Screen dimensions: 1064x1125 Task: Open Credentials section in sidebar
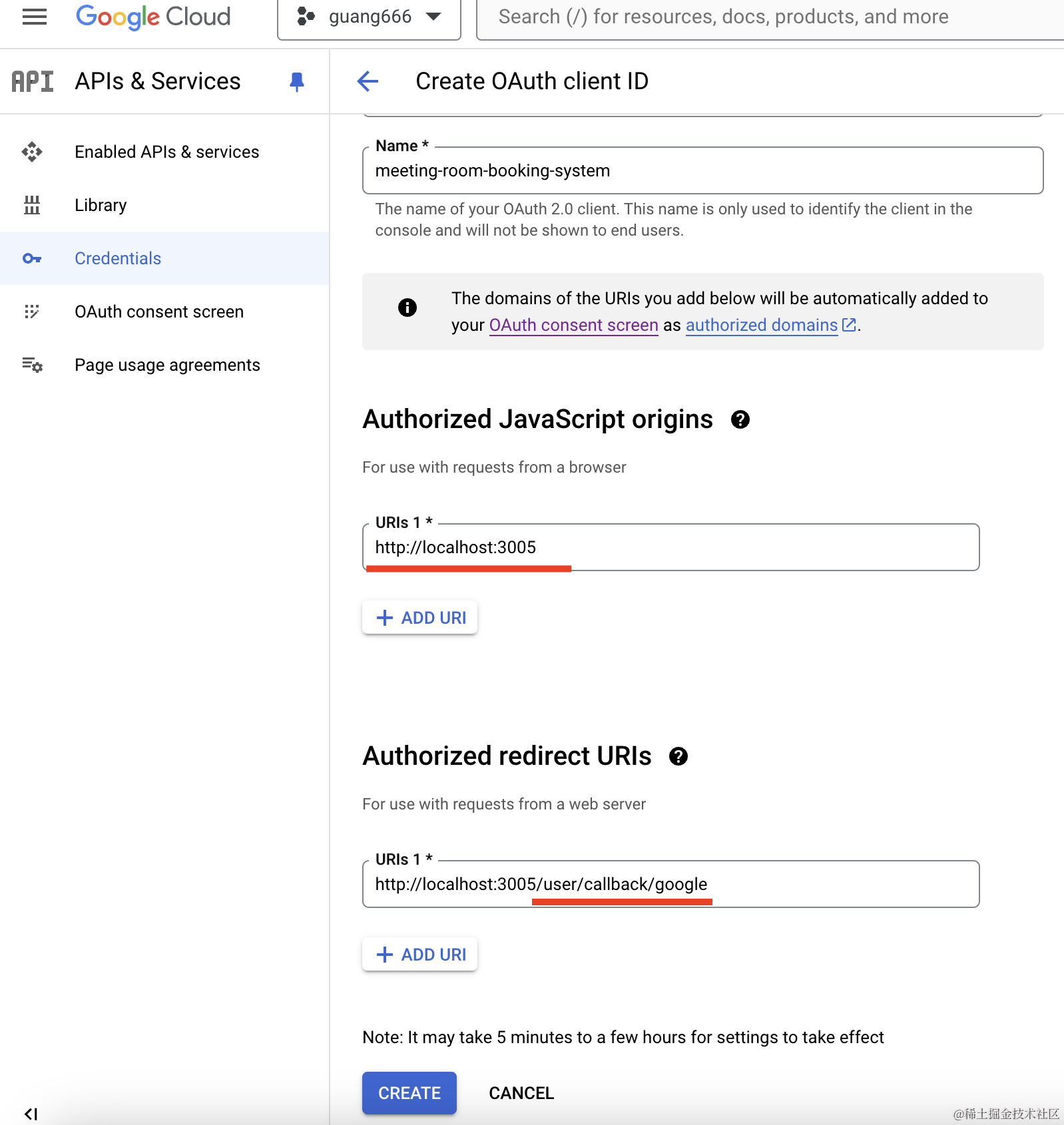click(118, 258)
